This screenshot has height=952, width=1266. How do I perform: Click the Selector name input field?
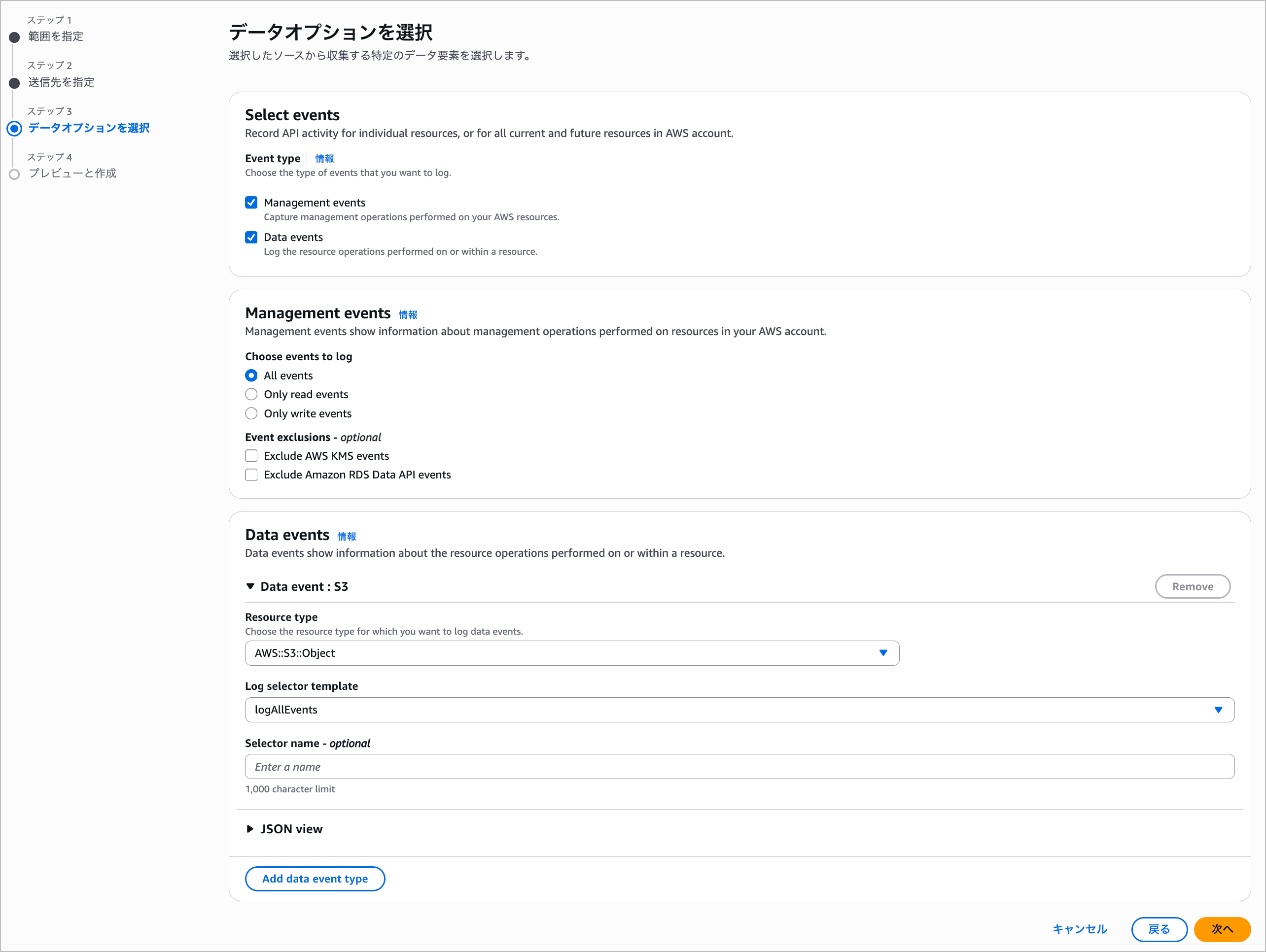coord(739,767)
